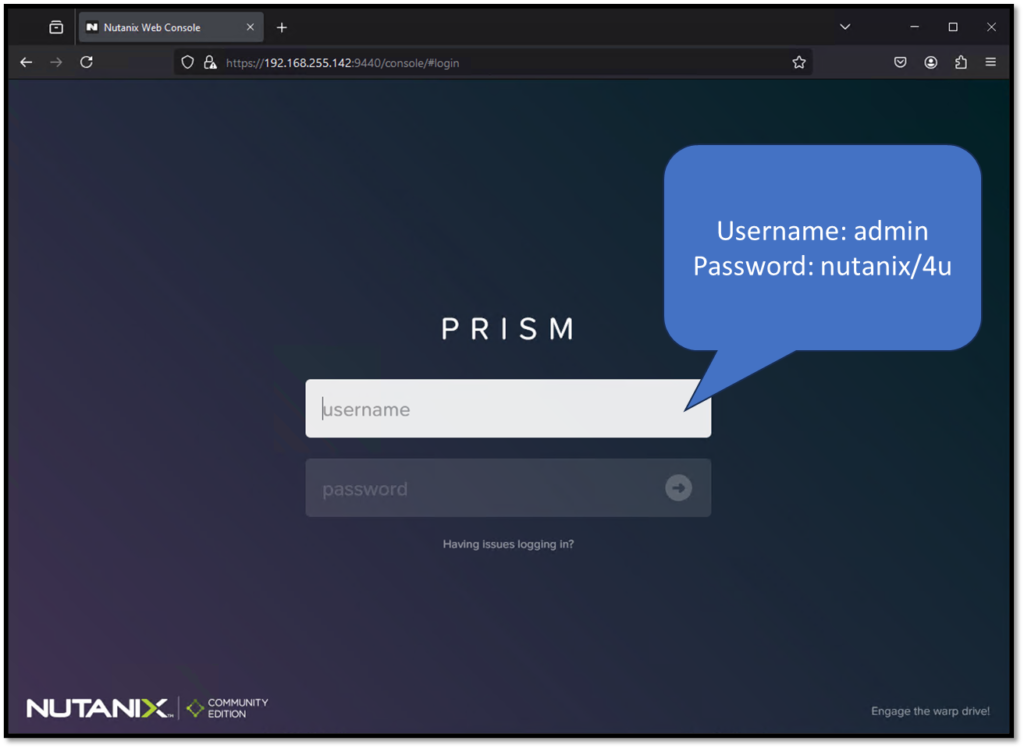Click the padlock site security icon

(210, 63)
